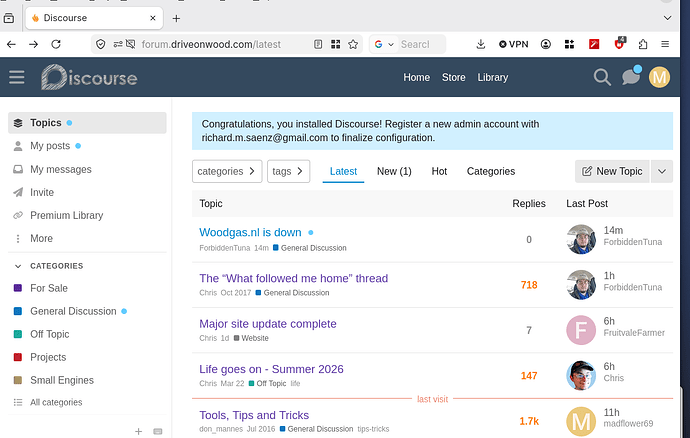The height and width of the screenshot is (438, 690).
Task: Click the New Topic button
Action: (612, 171)
